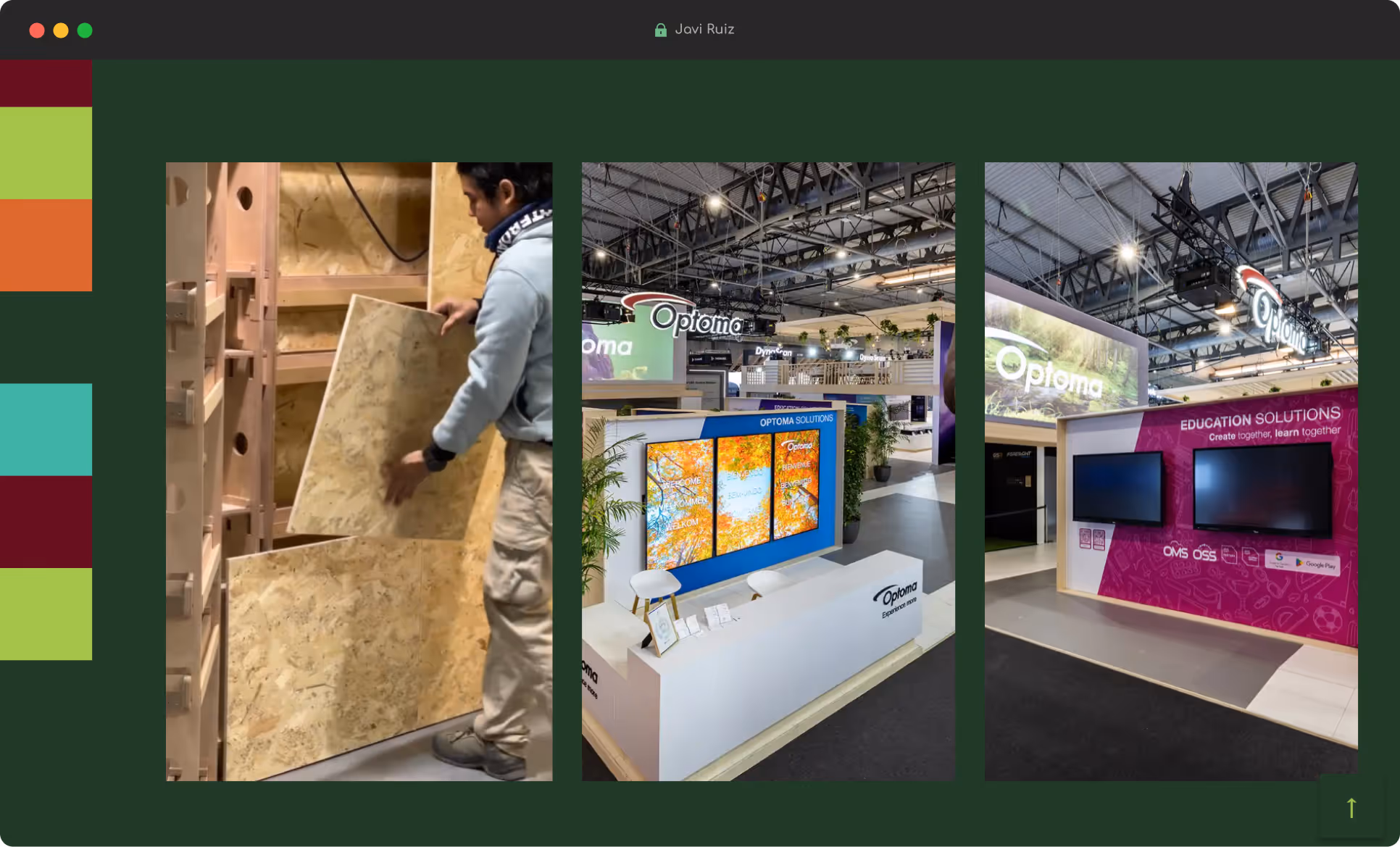Click the lime green block below top red
Viewport: 1400px width, 847px height.
46,153
